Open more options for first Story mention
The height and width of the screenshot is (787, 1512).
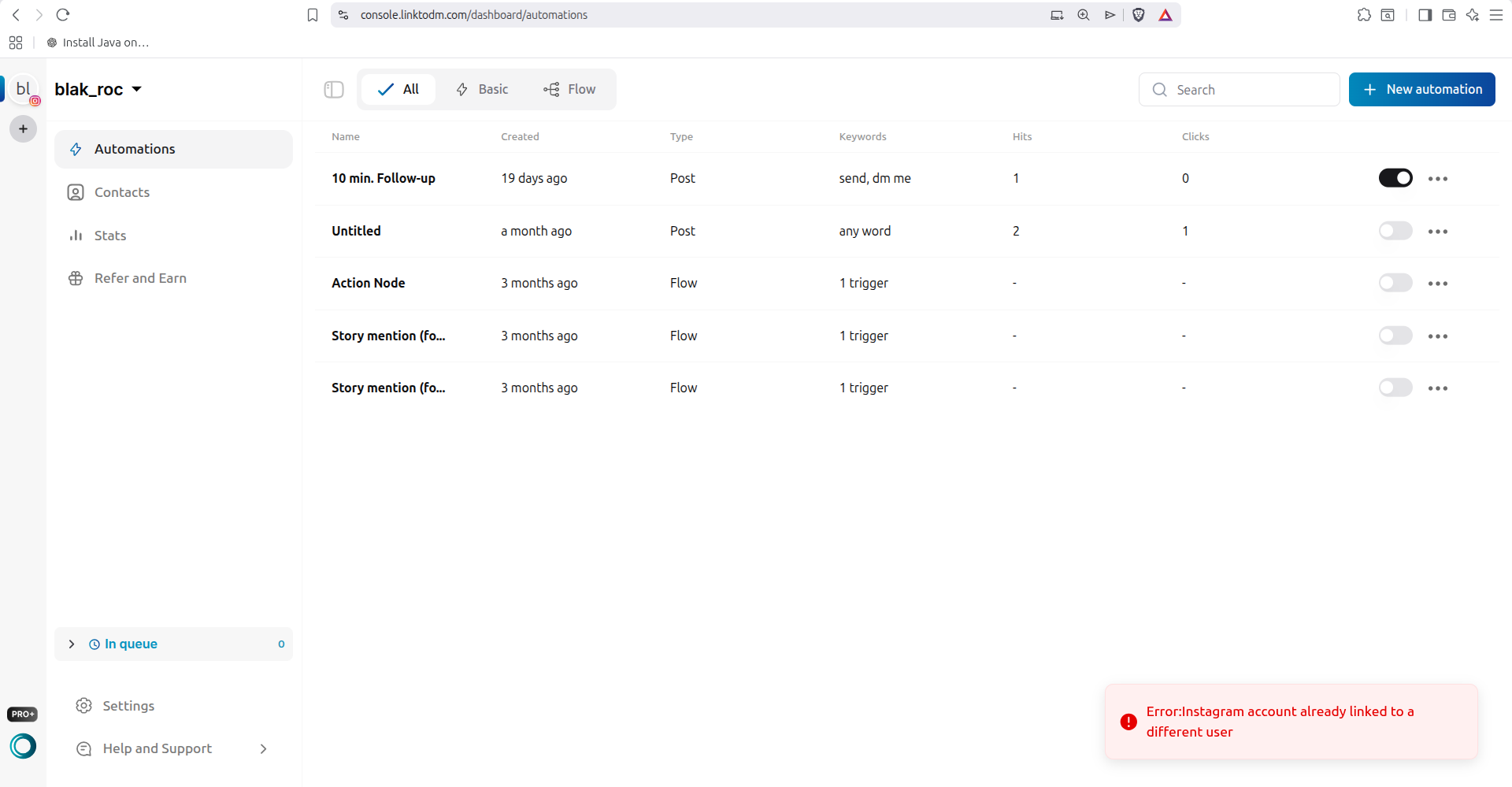(1438, 336)
